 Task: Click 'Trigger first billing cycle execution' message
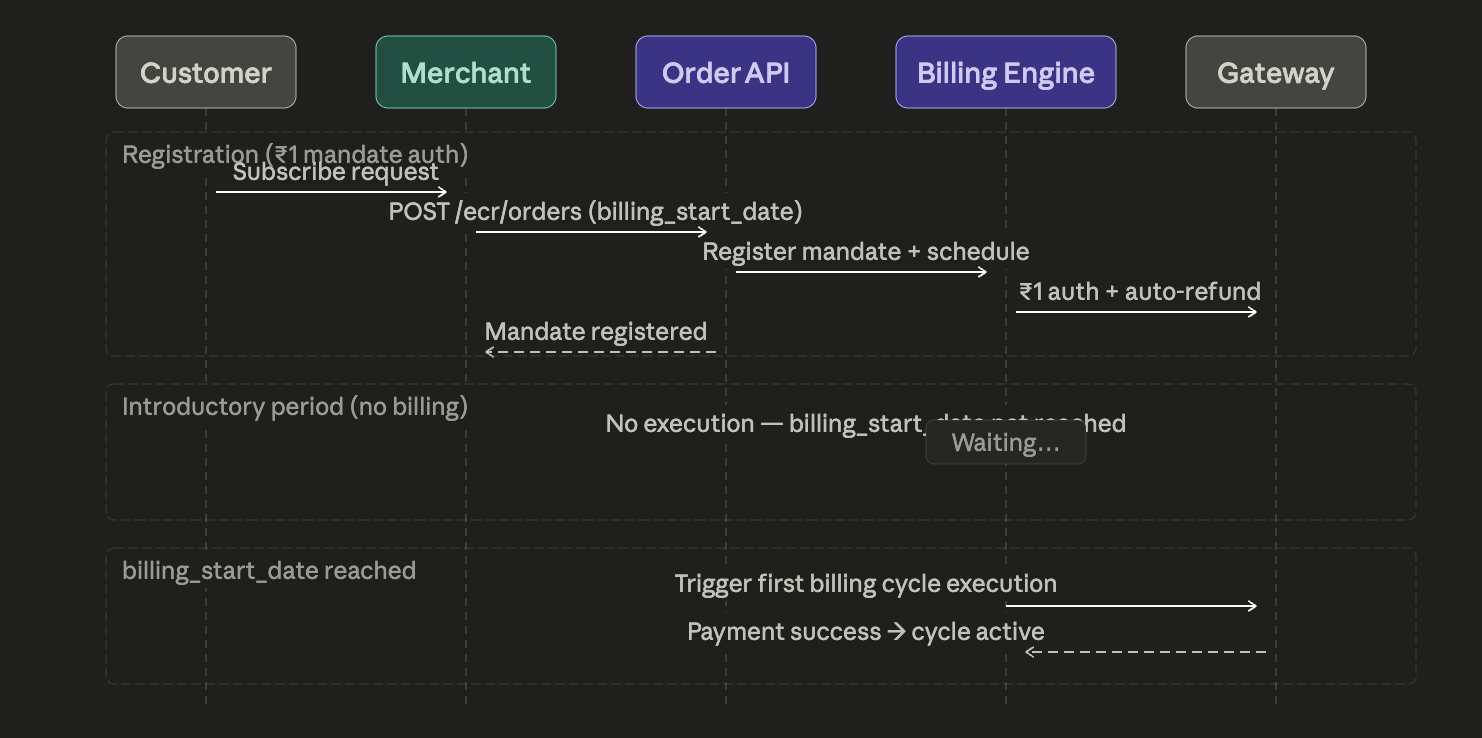tap(866, 584)
